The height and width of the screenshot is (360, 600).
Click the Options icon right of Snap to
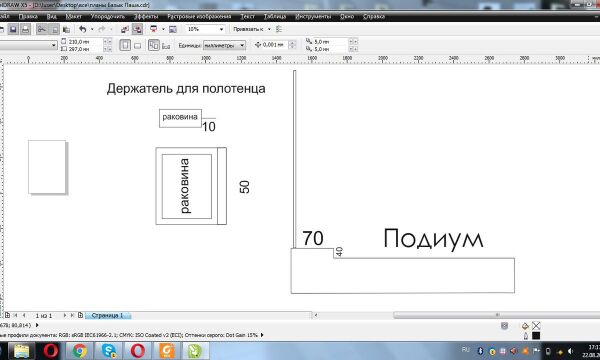[x=279, y=29]
